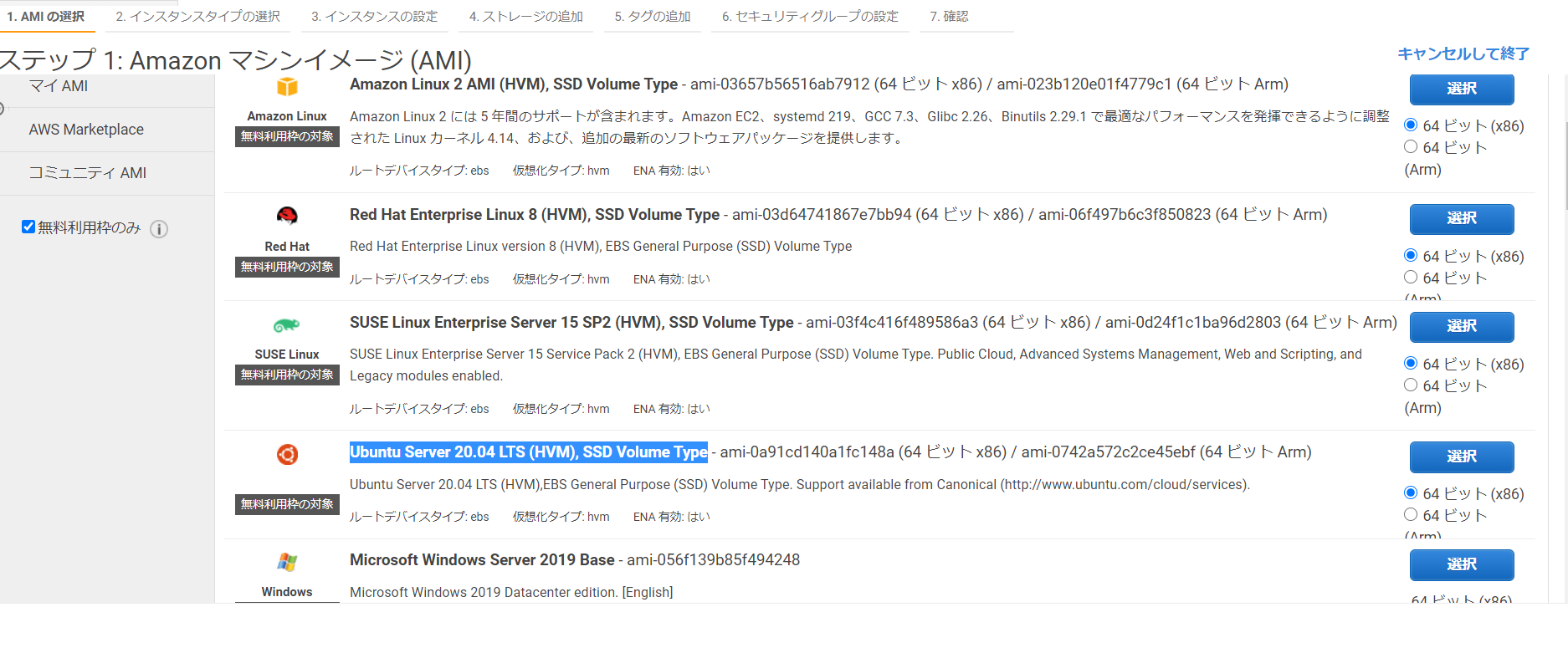The height and width of the screenshot is (648, 1568).
Task: Open the free tier info icon
Action: pyautogui.click(x=159, y=229)
